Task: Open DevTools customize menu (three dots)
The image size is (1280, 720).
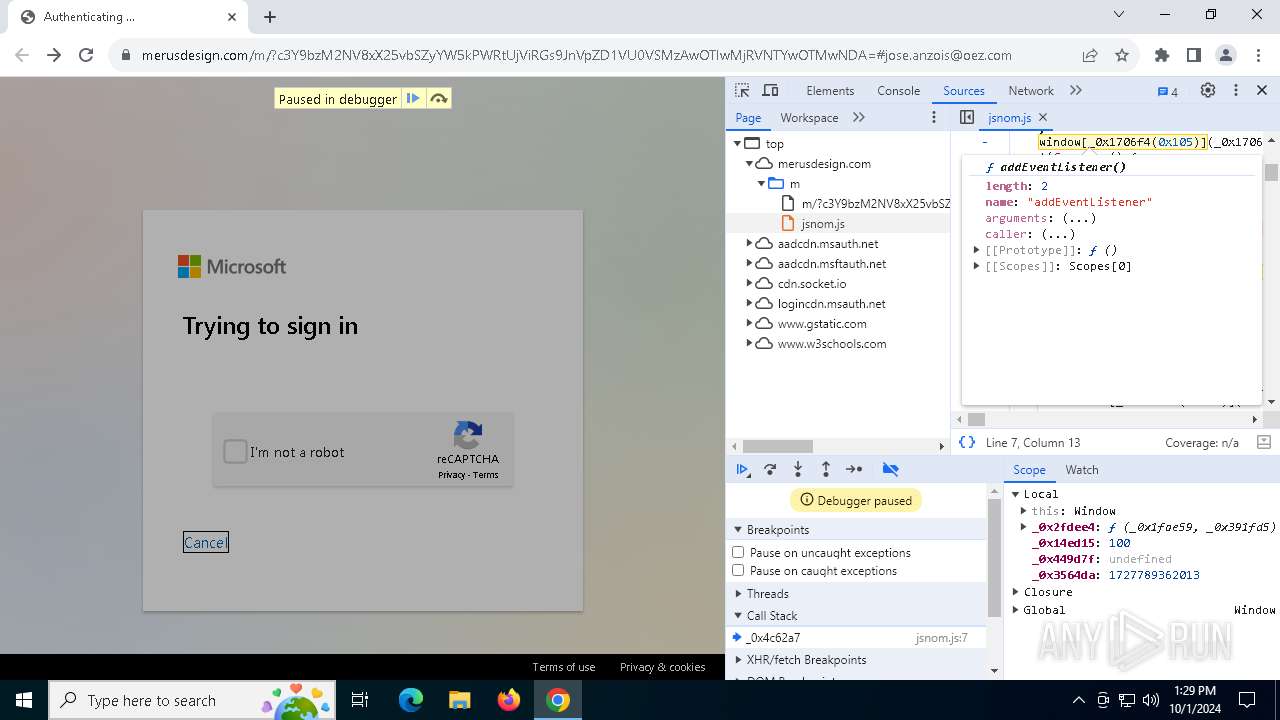Action: (x=1236, y=90)
